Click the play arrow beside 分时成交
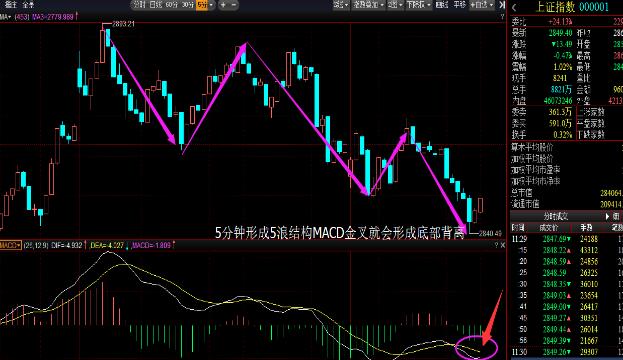 [607, 216]
